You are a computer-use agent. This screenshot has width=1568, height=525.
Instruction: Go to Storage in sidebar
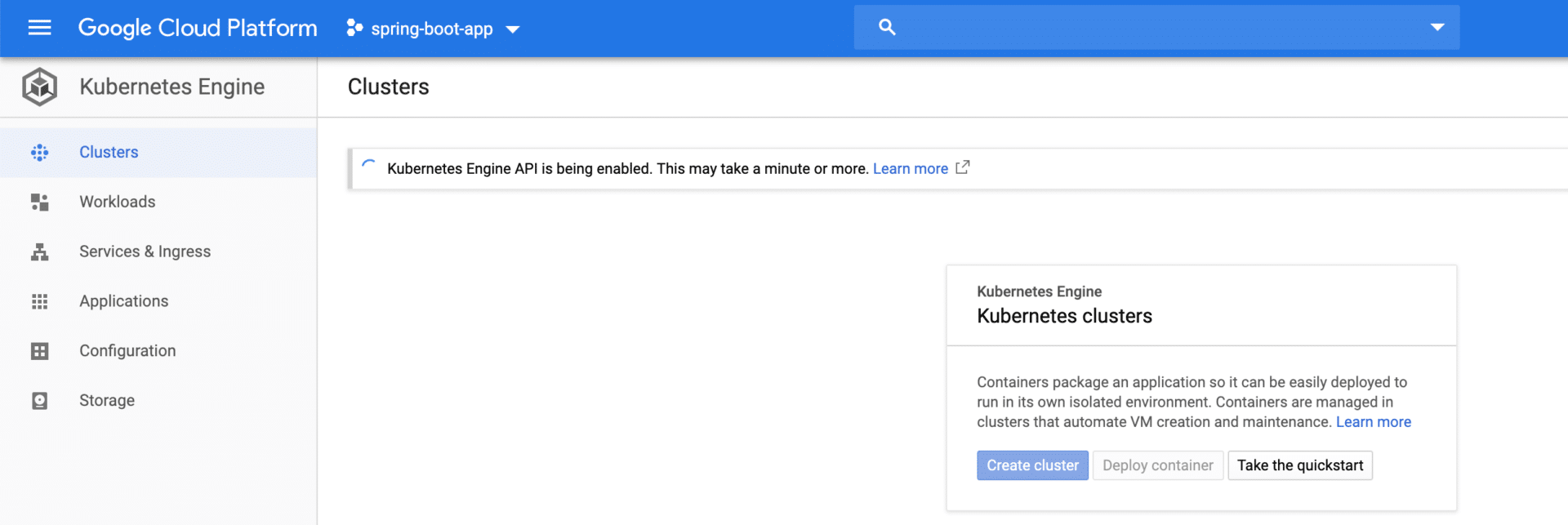tap(107, 400)
